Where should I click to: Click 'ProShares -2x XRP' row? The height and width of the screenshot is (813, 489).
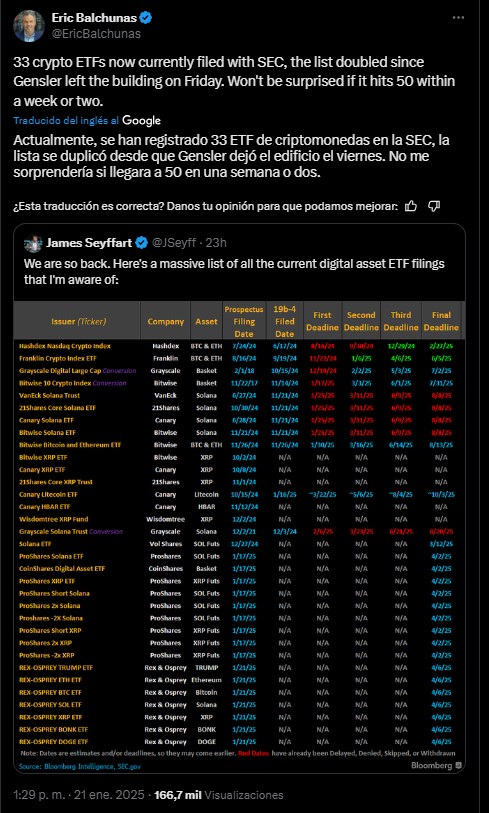(x=239, y=655)
